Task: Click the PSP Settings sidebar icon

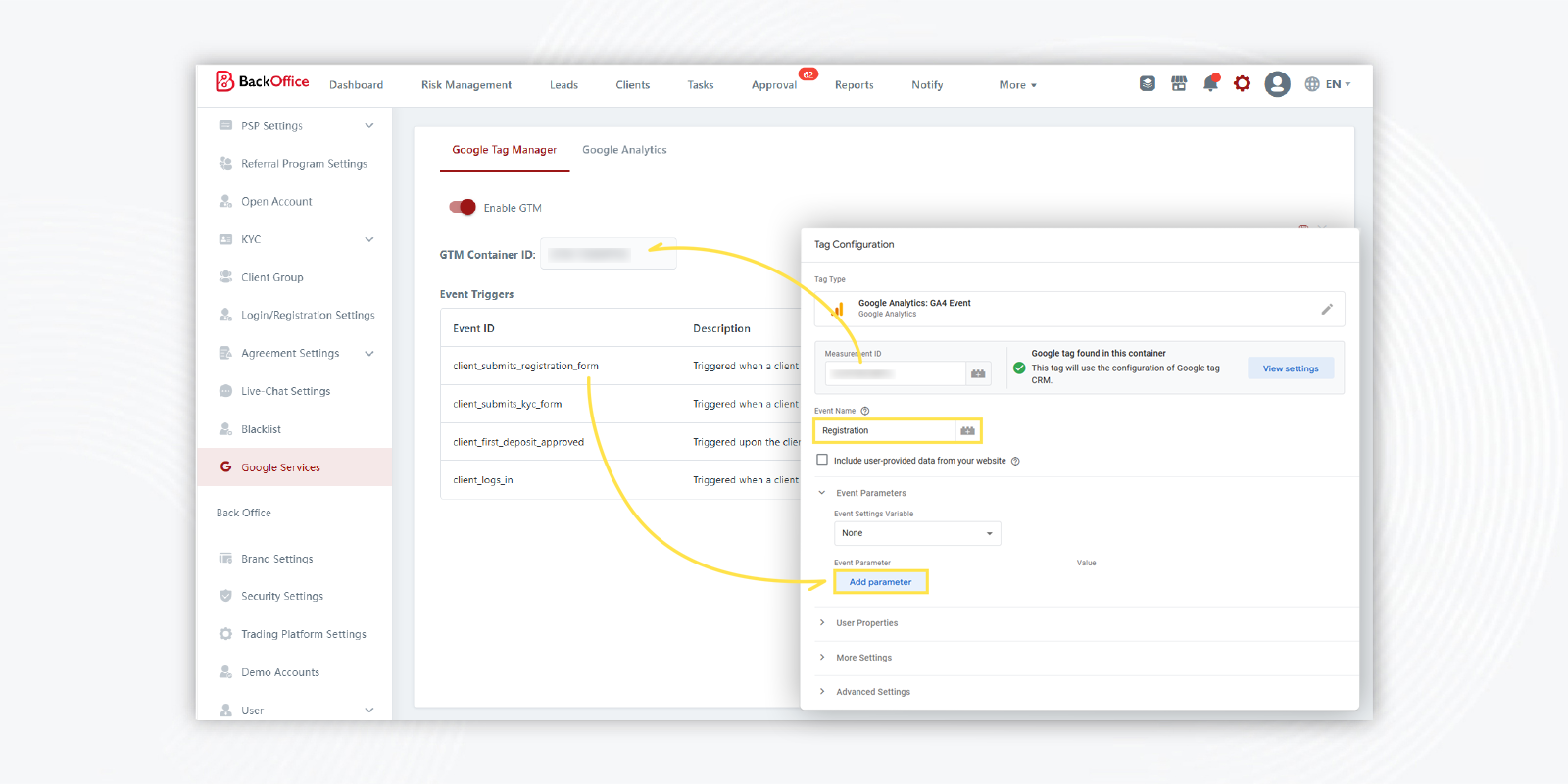Action: [x=225, y=125]
